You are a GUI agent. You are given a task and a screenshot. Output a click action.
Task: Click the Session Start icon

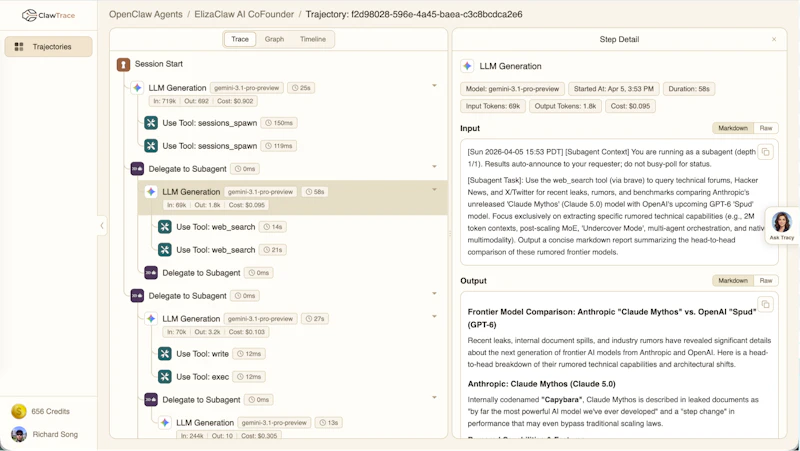click(123, 64)
